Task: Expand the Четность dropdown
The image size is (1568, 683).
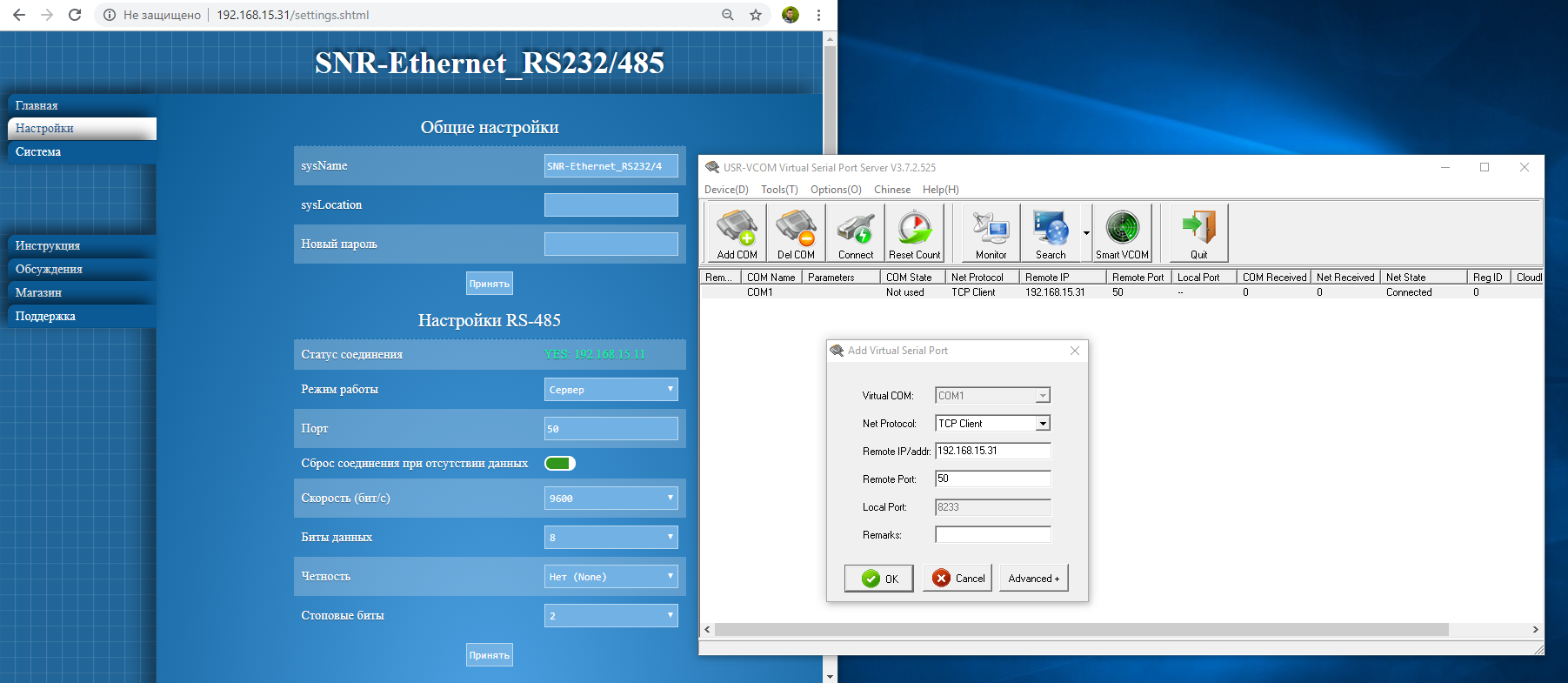Action: click(611, 577)
